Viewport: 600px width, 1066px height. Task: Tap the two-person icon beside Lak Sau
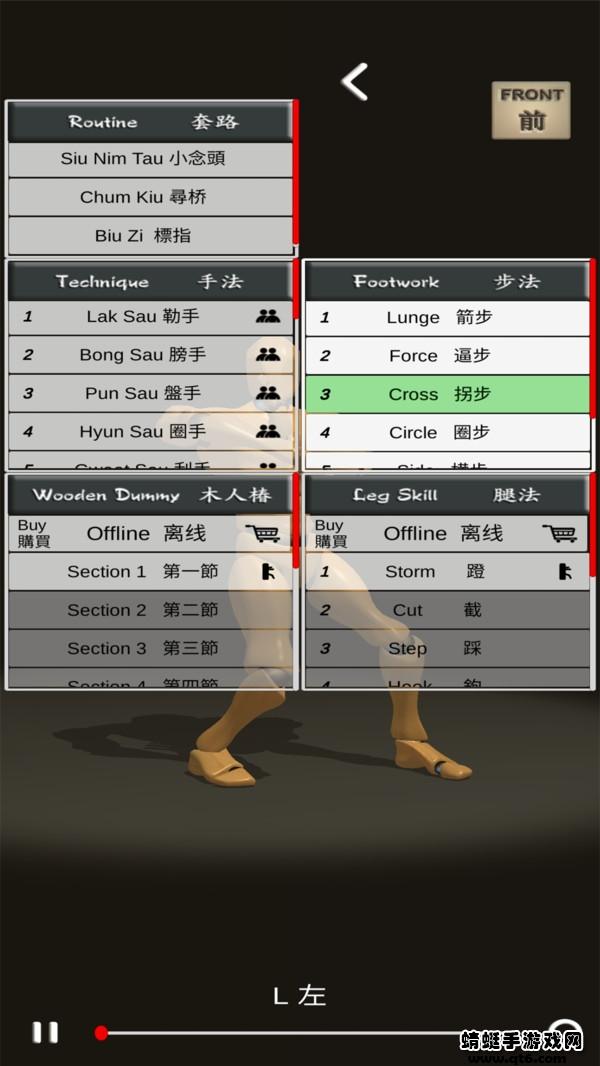click(268, 316)
